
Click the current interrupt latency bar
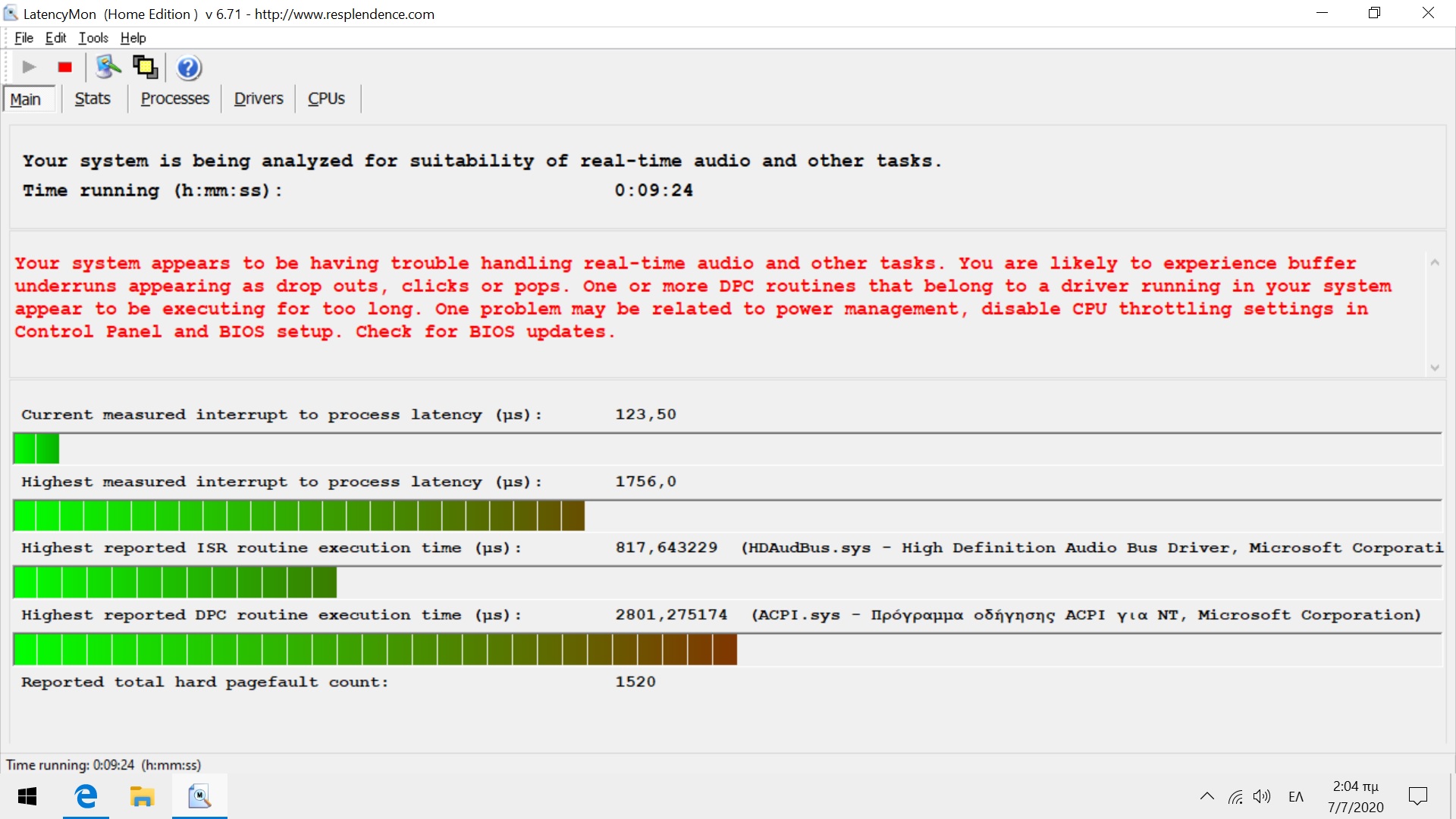tap(727, 449)
